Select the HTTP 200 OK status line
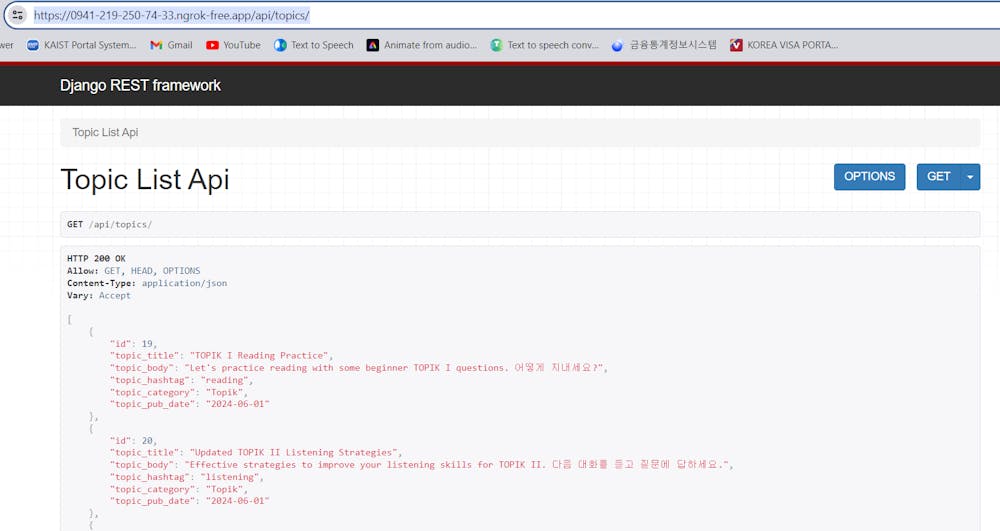Viewport: 1000px width, 531px height. pos(96,258)
